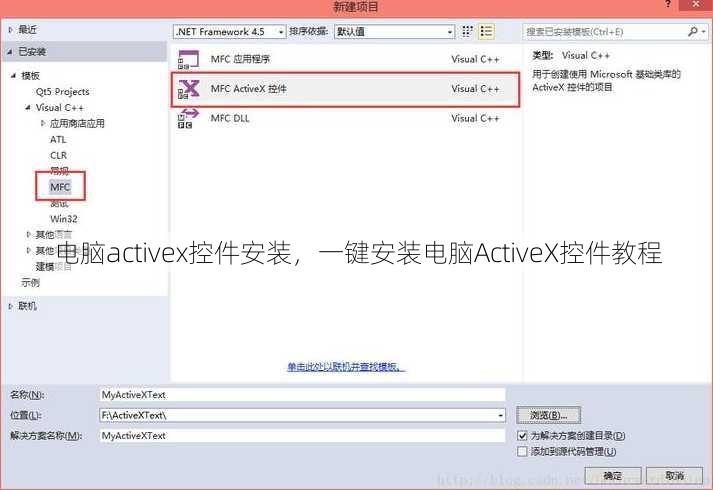Select the MFC DLL template icon

[187, 118]
